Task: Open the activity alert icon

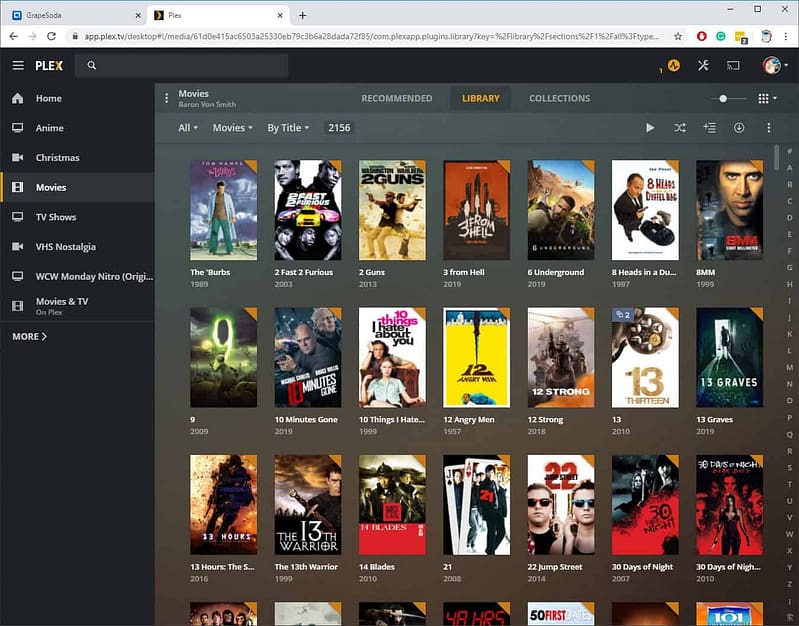Action: 674,65
